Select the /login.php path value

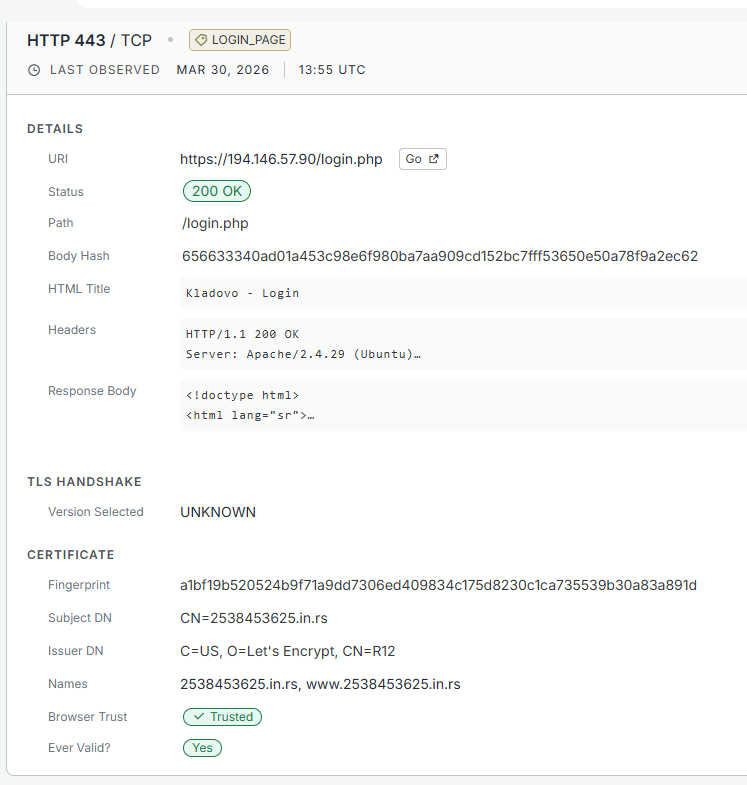point(215,223)
